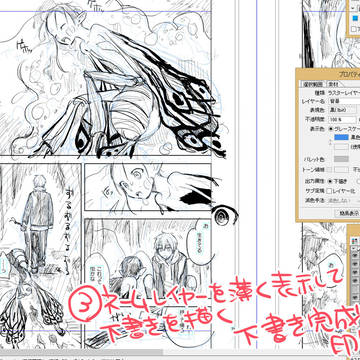Toggle the topmost eye icon in layer list
This screenshot has height=360, width=360.
pos(355,255)
